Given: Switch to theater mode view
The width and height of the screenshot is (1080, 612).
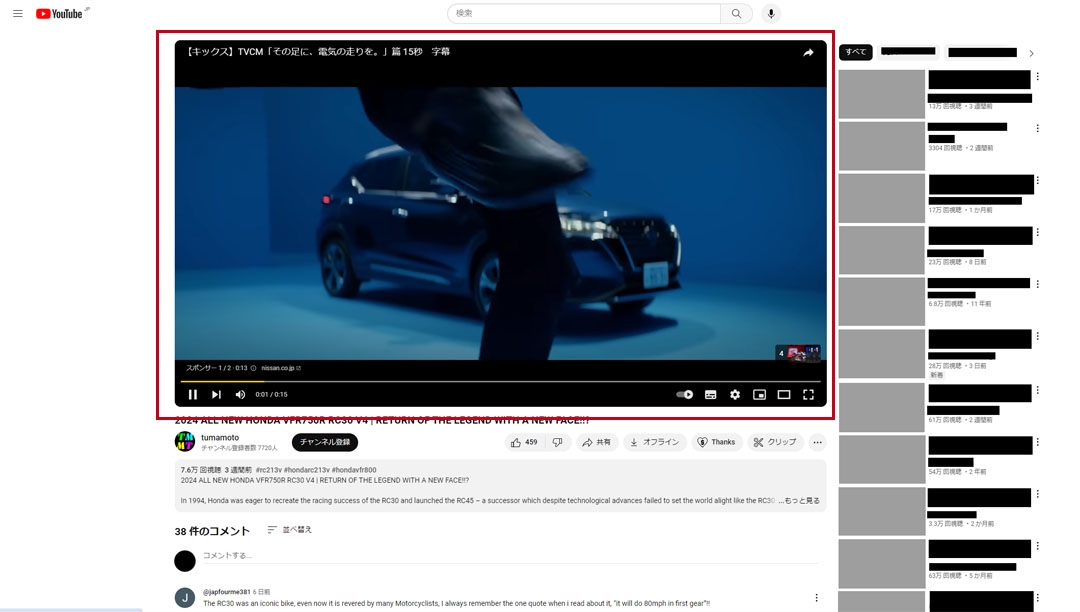Looking at the screenshot, I should point(784,395).
